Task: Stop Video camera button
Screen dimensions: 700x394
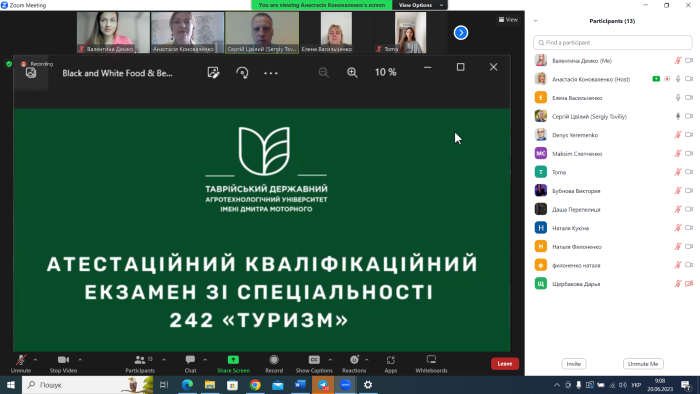Action: tap(63, 364)
